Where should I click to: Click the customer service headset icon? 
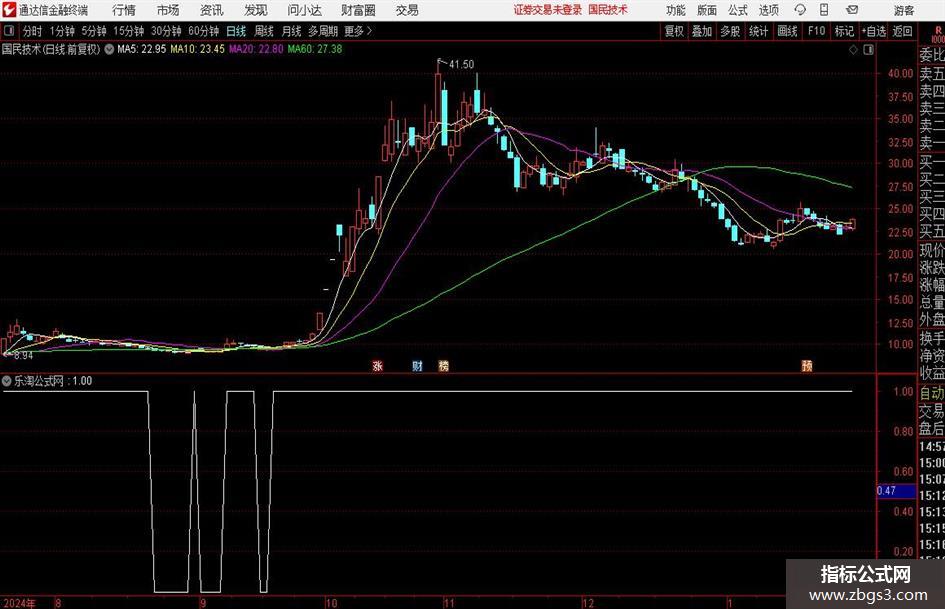point(800,10)
